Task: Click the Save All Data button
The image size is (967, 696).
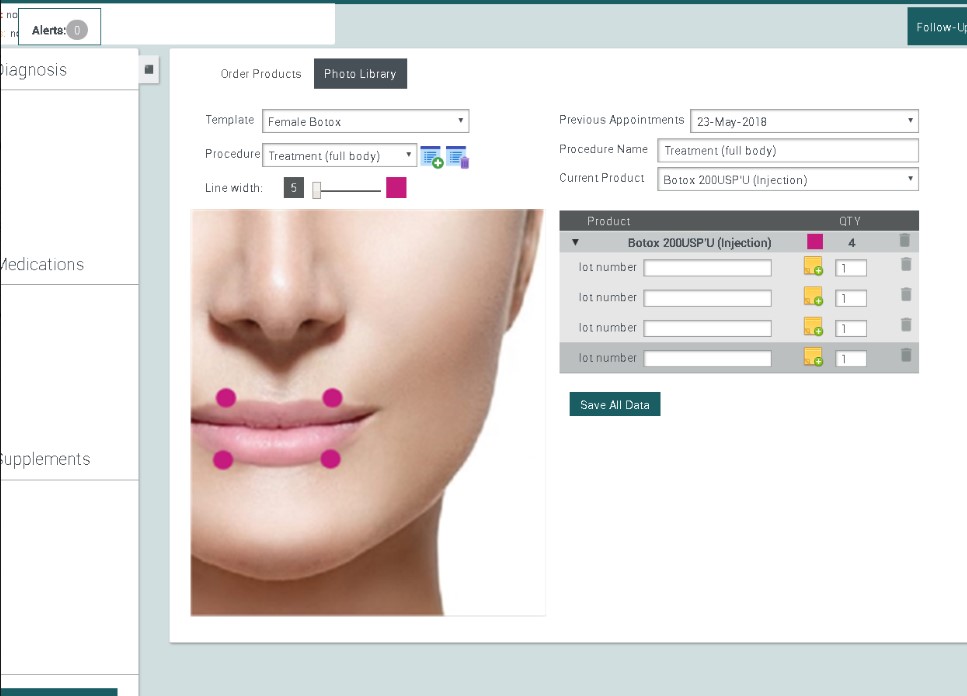Action: pyautogui.click(x=614, y=404)
